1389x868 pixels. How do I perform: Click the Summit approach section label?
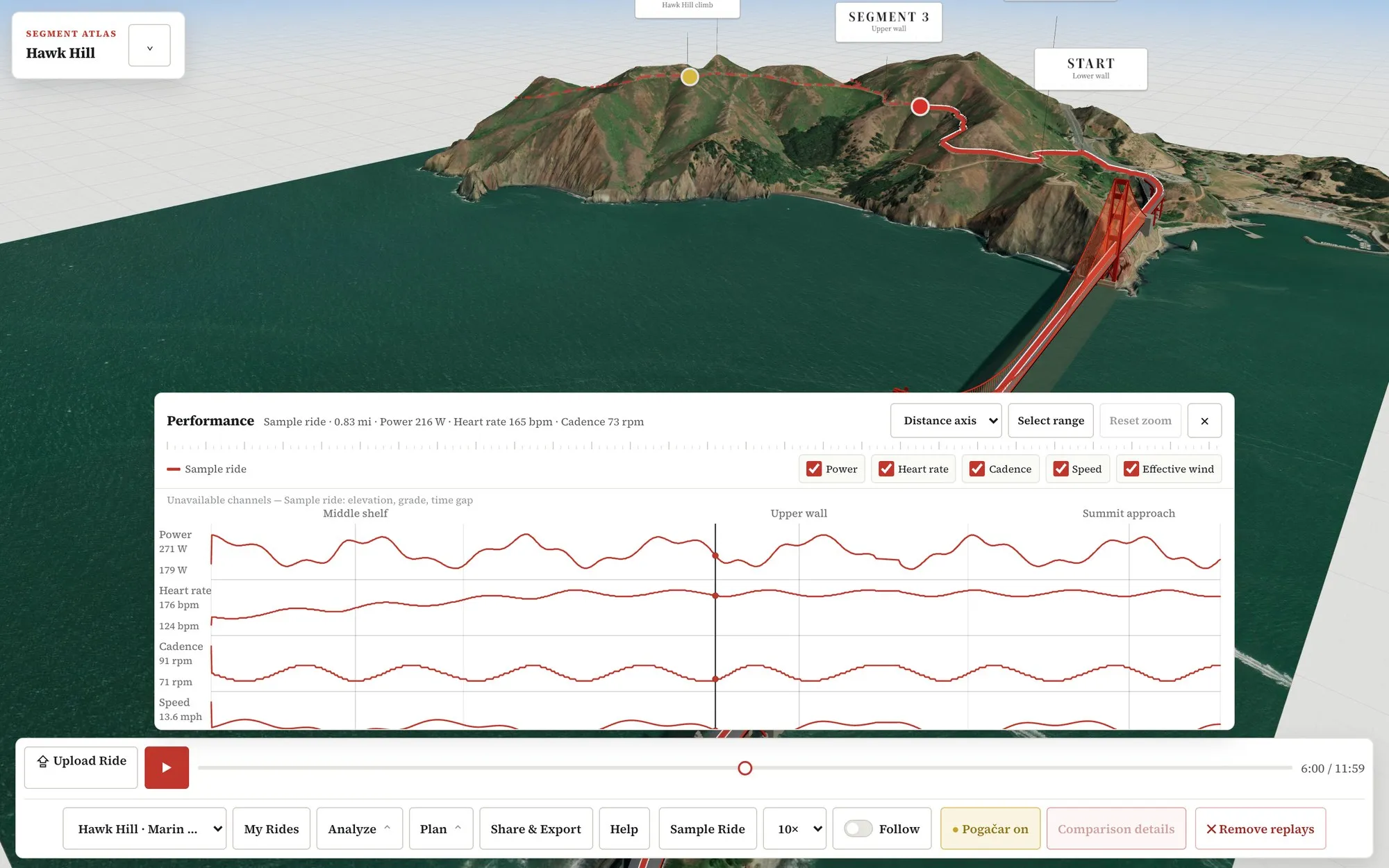point(1129,513)
